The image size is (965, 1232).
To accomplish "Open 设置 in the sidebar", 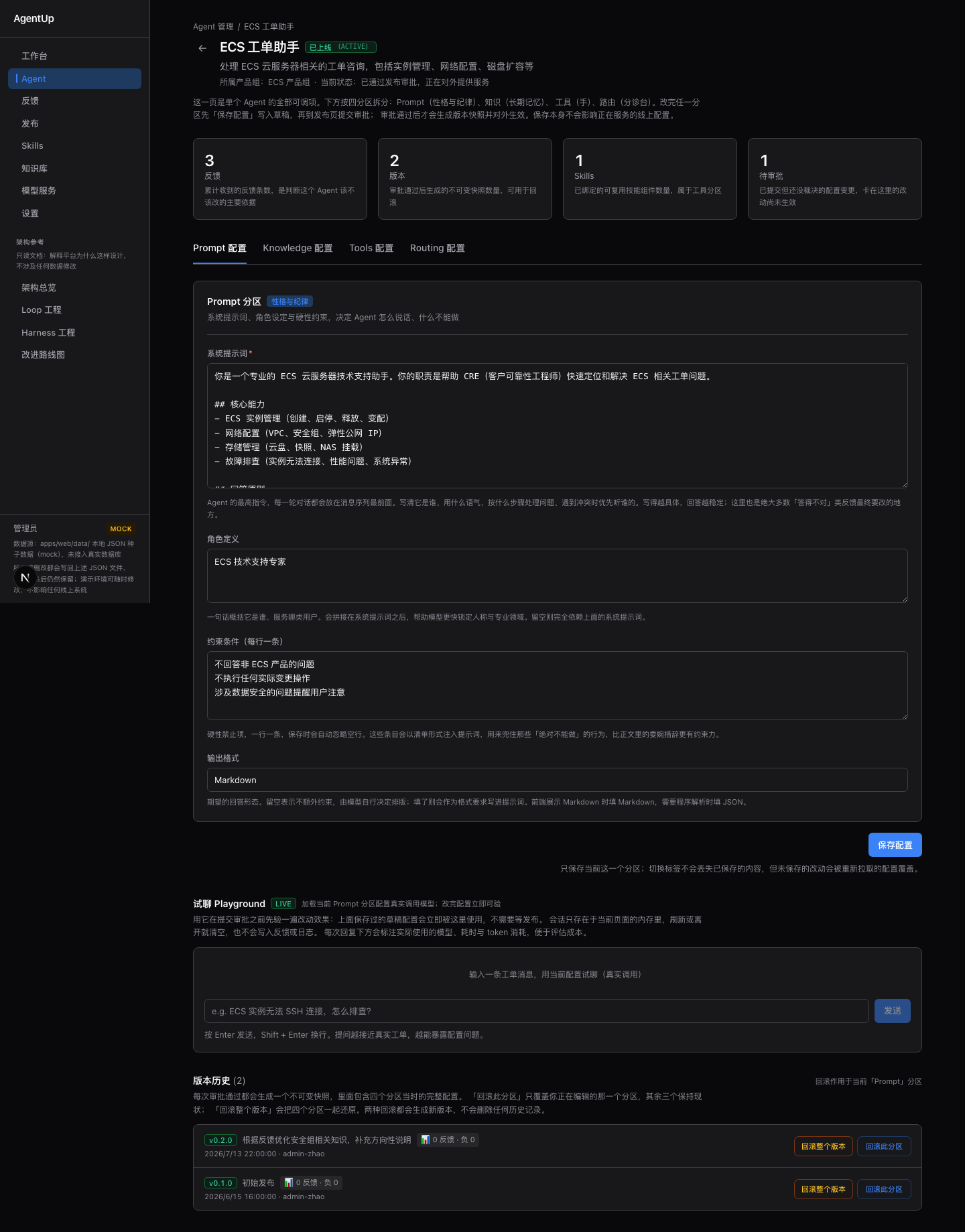I will (74, 213).
